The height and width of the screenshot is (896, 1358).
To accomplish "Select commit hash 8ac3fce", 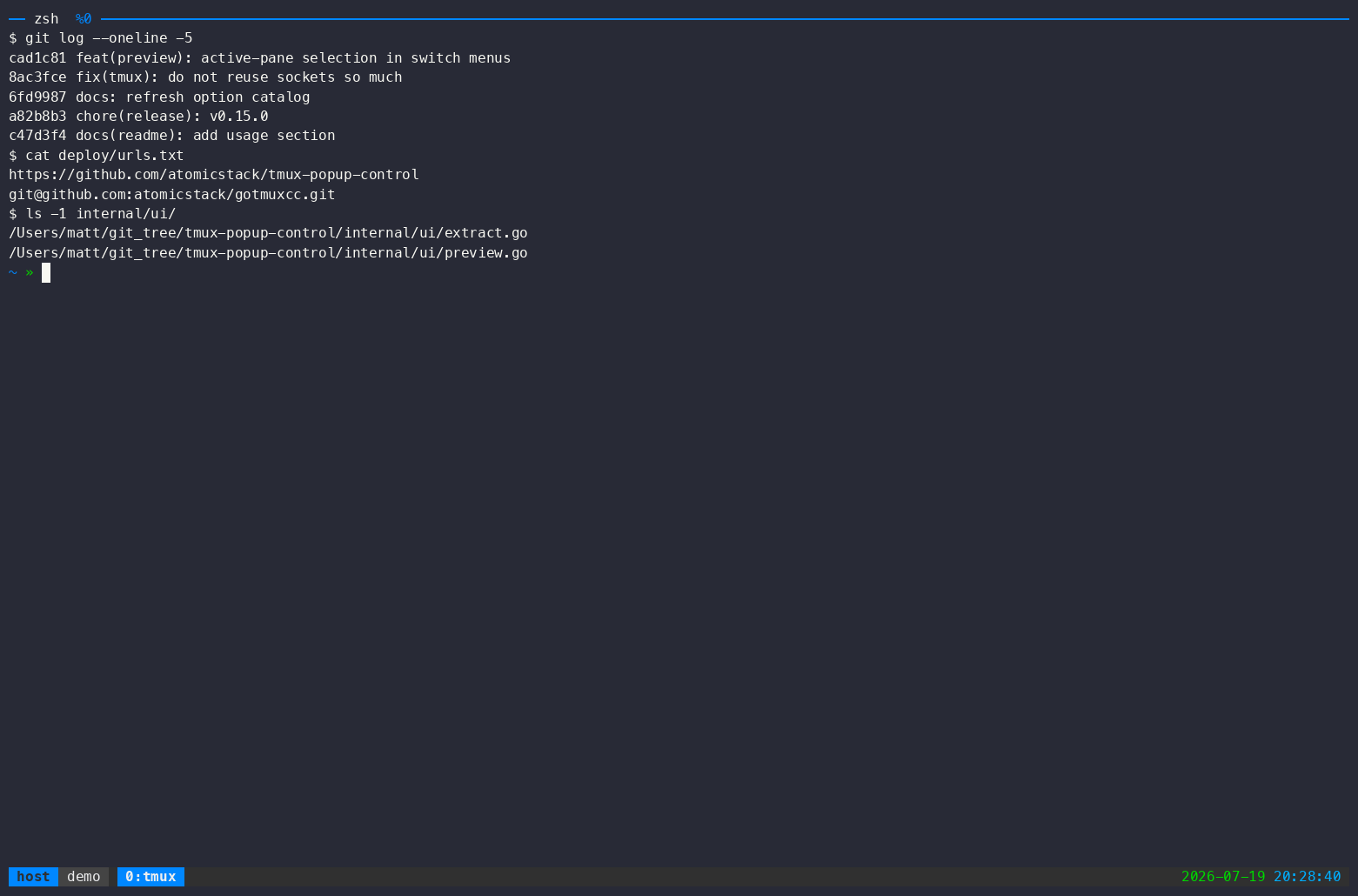I will click(37, 77).
